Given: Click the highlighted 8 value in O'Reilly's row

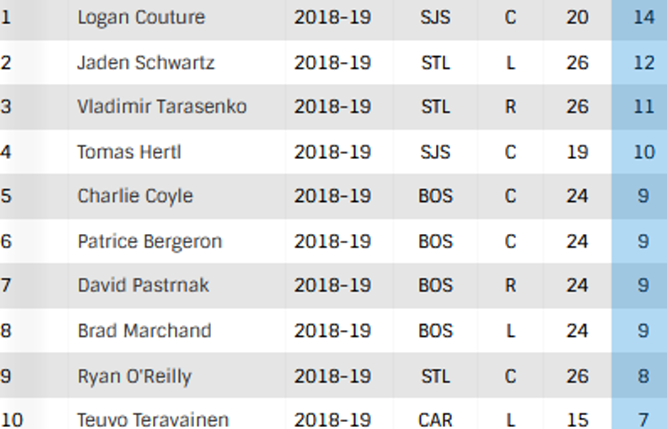Looking at the screenshot, I should [x=643, y=376].
